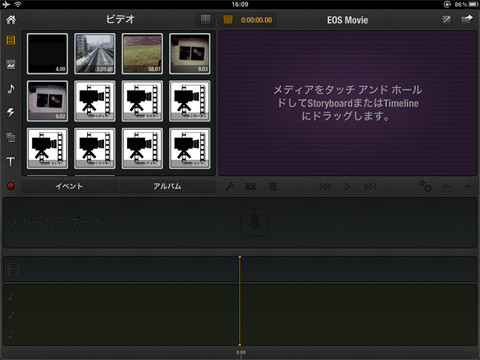Click the 0:00:00.00 timecode display

click(x=256, y=20)
